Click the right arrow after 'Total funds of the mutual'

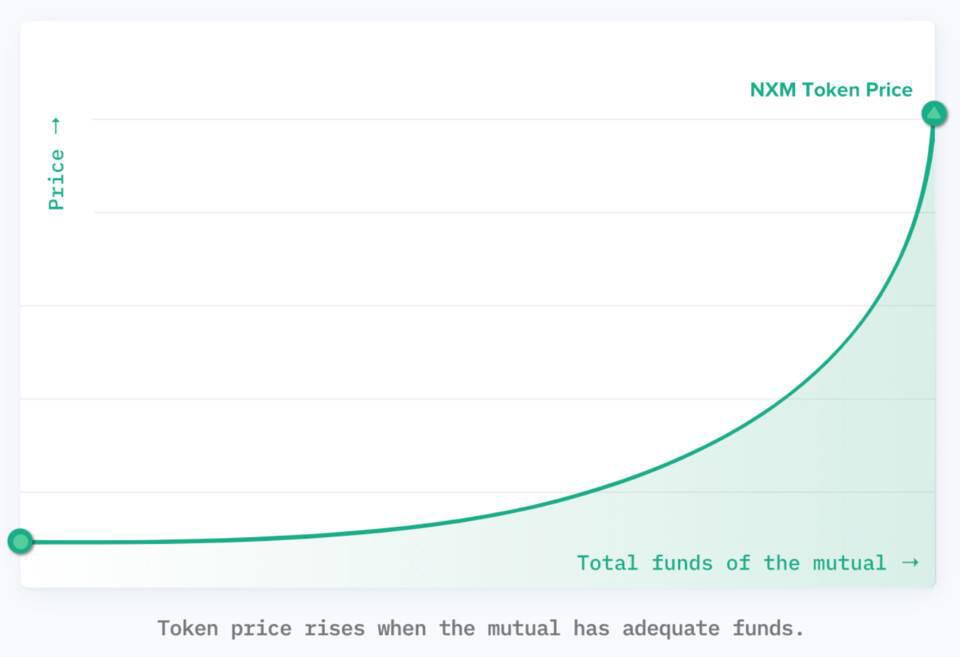909,562
